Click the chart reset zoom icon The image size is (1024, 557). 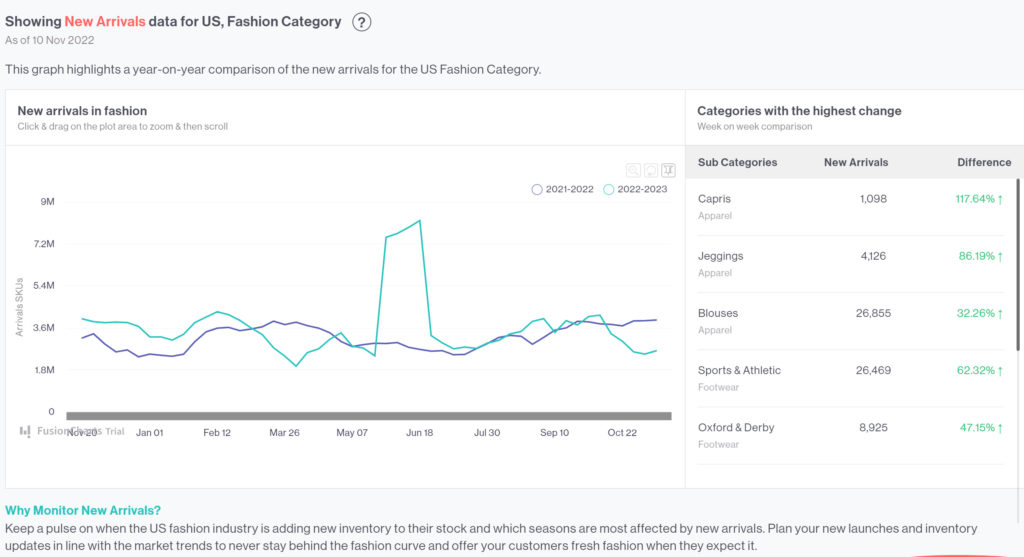(x=650, y=170)
